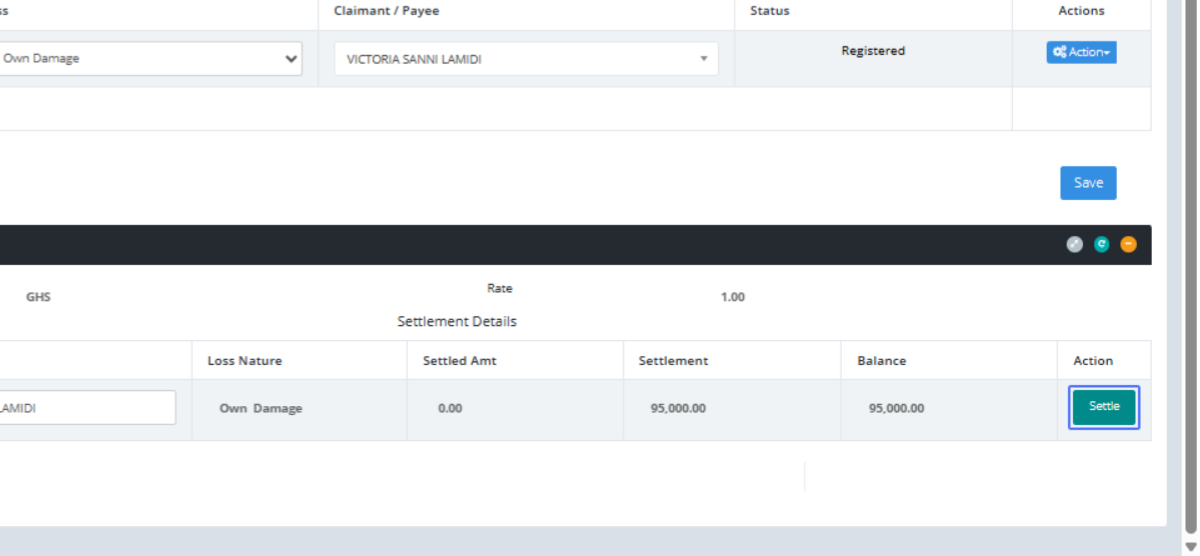The image size is (1200, 556).
Task: Click the gray expand panel icon
Action: [x=1074, y=244]
